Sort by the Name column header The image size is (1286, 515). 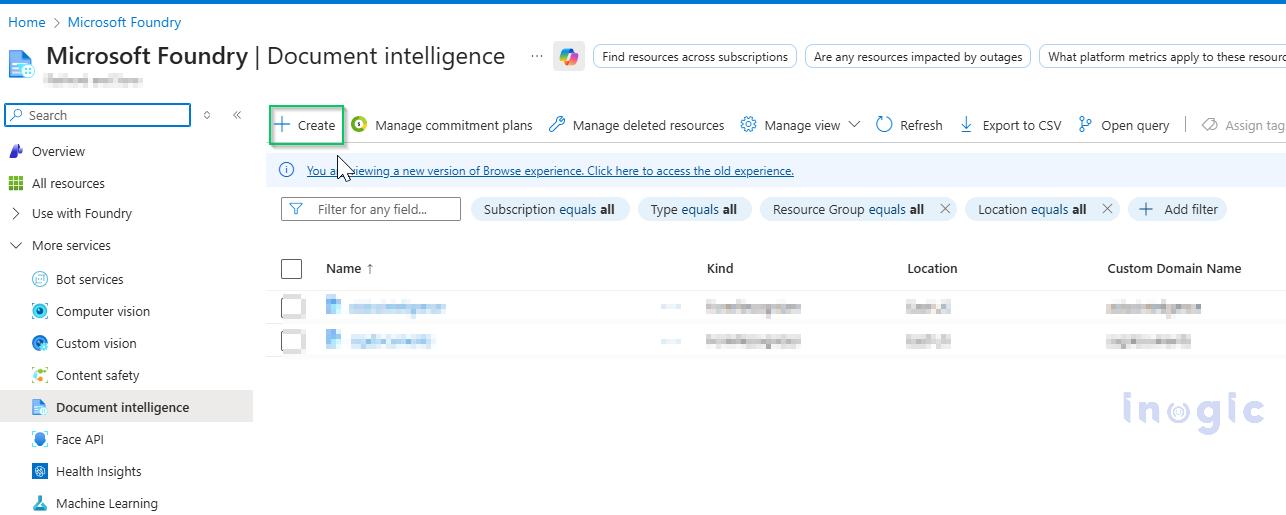[x=350, y=268]
